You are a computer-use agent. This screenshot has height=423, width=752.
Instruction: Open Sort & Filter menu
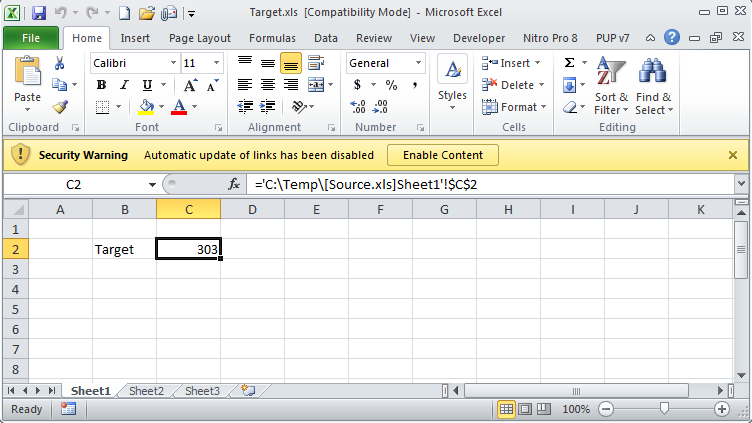611,85
